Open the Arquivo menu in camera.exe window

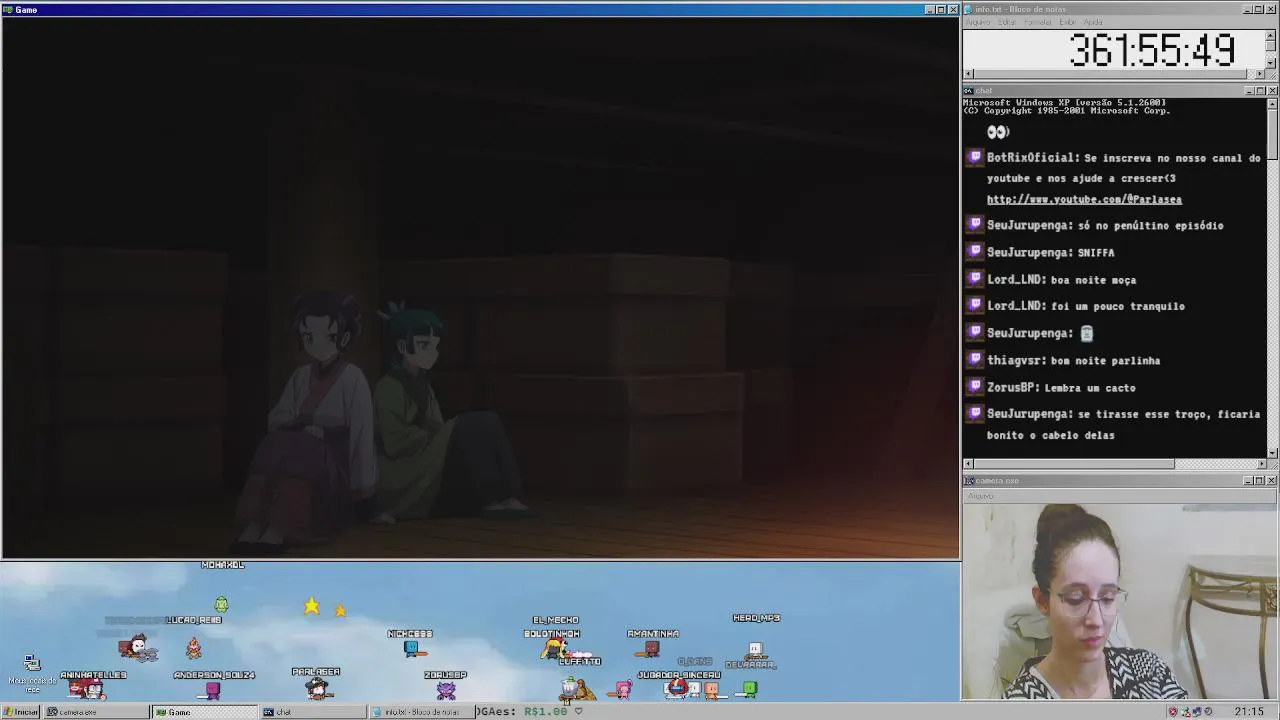tap(980, 496)
